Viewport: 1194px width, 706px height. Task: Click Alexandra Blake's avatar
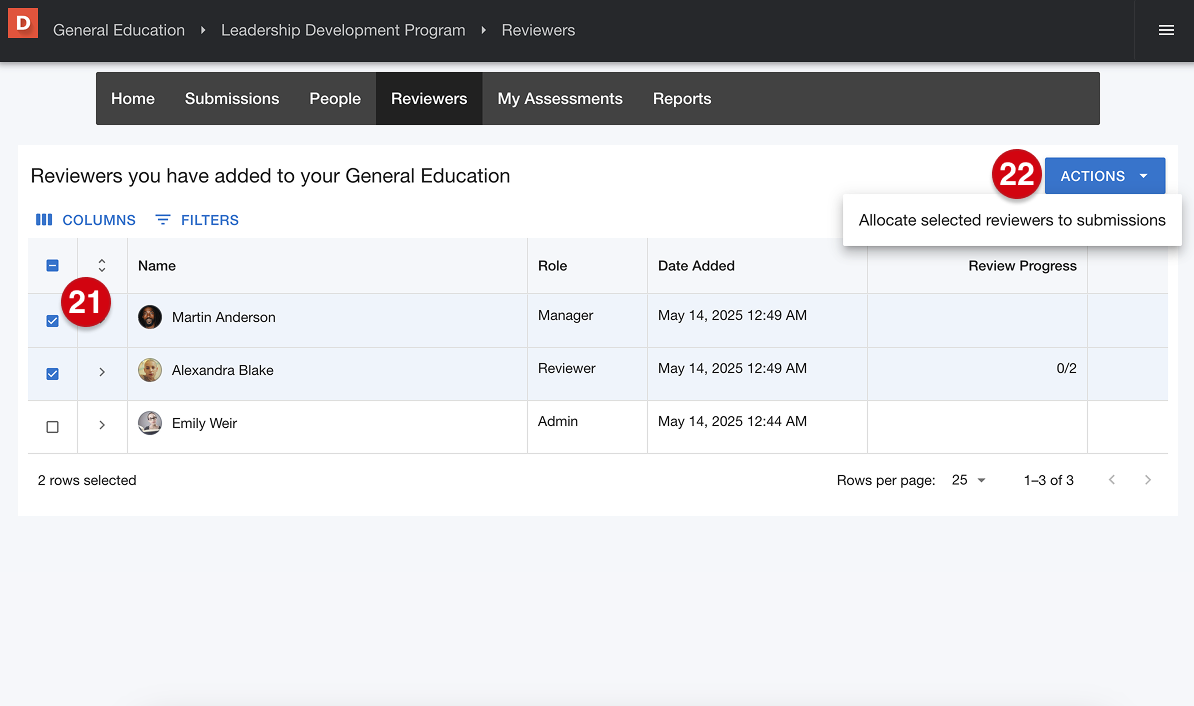[150, 370]
